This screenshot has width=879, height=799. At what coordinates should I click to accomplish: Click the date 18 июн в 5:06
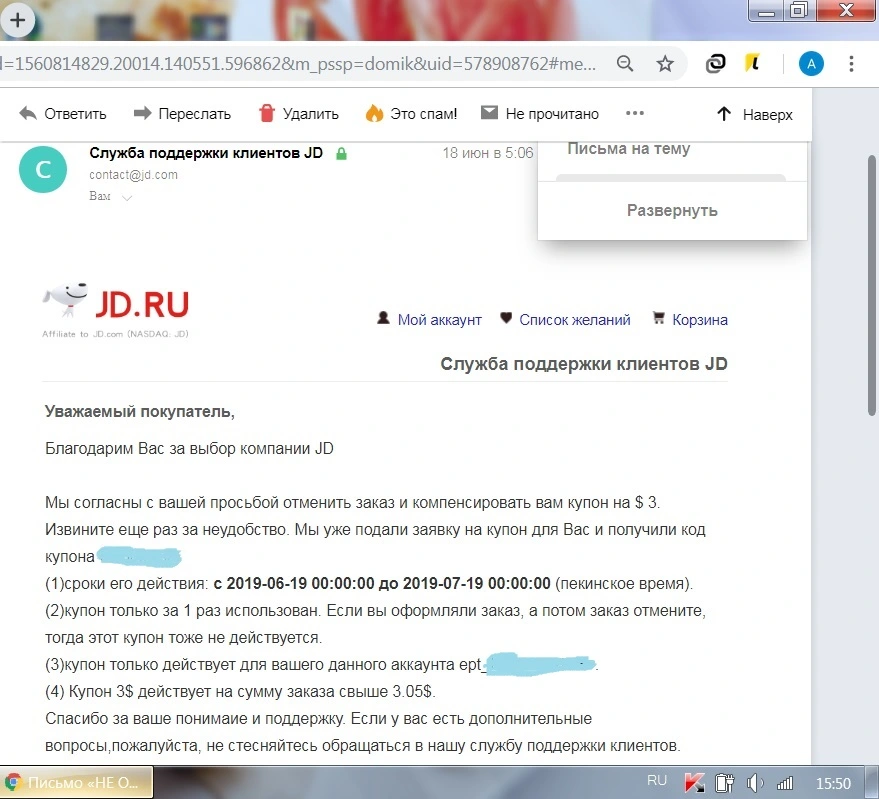point(488,153)
